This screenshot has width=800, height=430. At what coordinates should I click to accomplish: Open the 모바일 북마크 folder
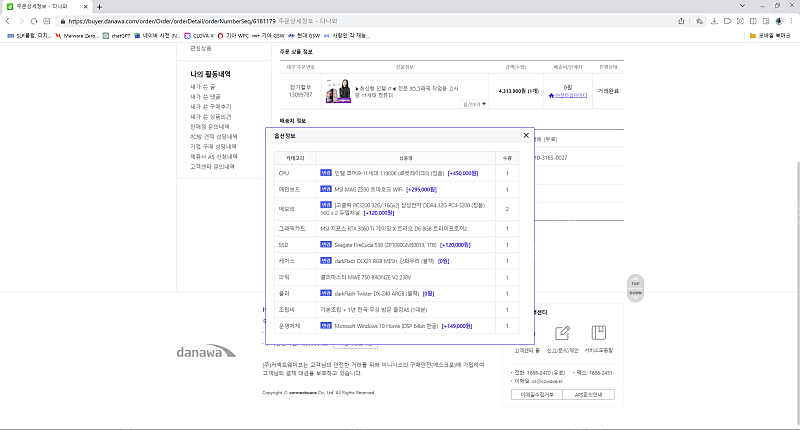(770, 36)
